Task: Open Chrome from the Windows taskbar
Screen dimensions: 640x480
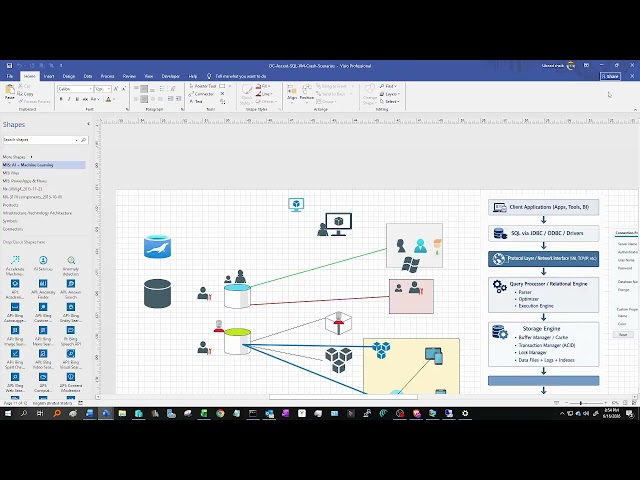Action: [x=220, y=413]
